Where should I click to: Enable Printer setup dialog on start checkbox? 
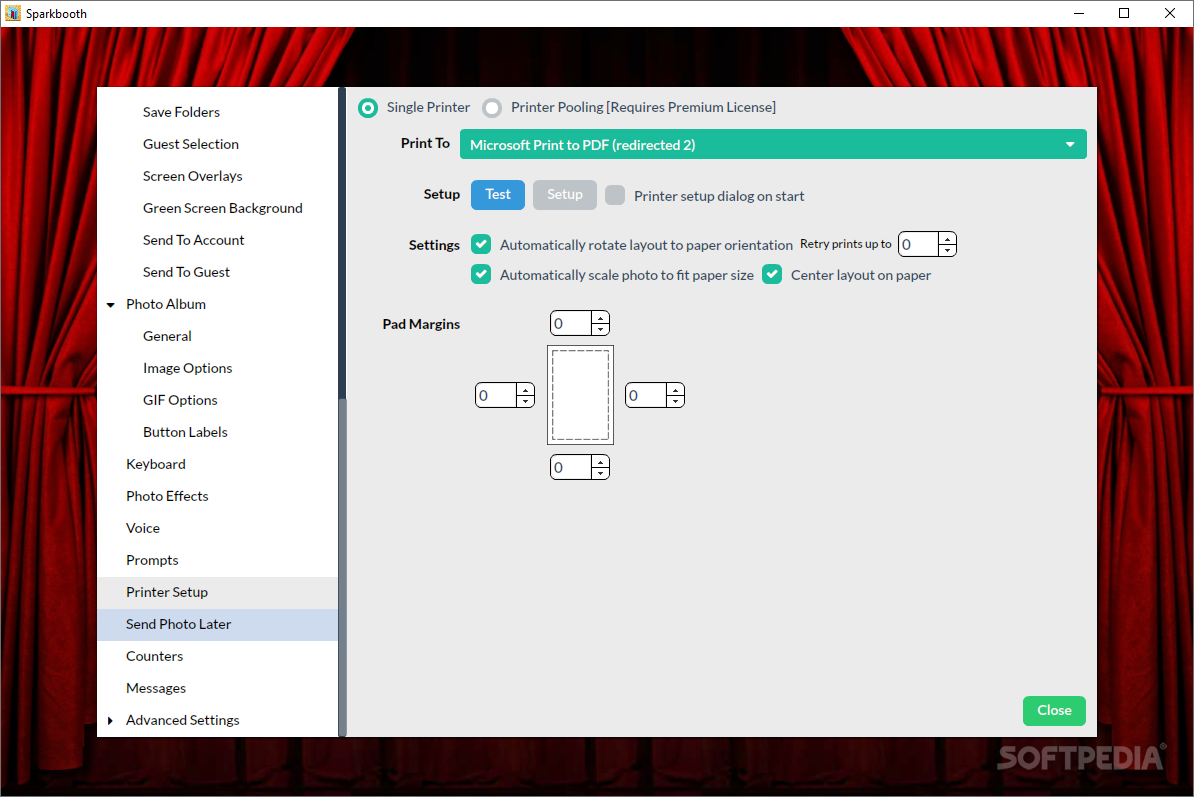pos(615,195)
